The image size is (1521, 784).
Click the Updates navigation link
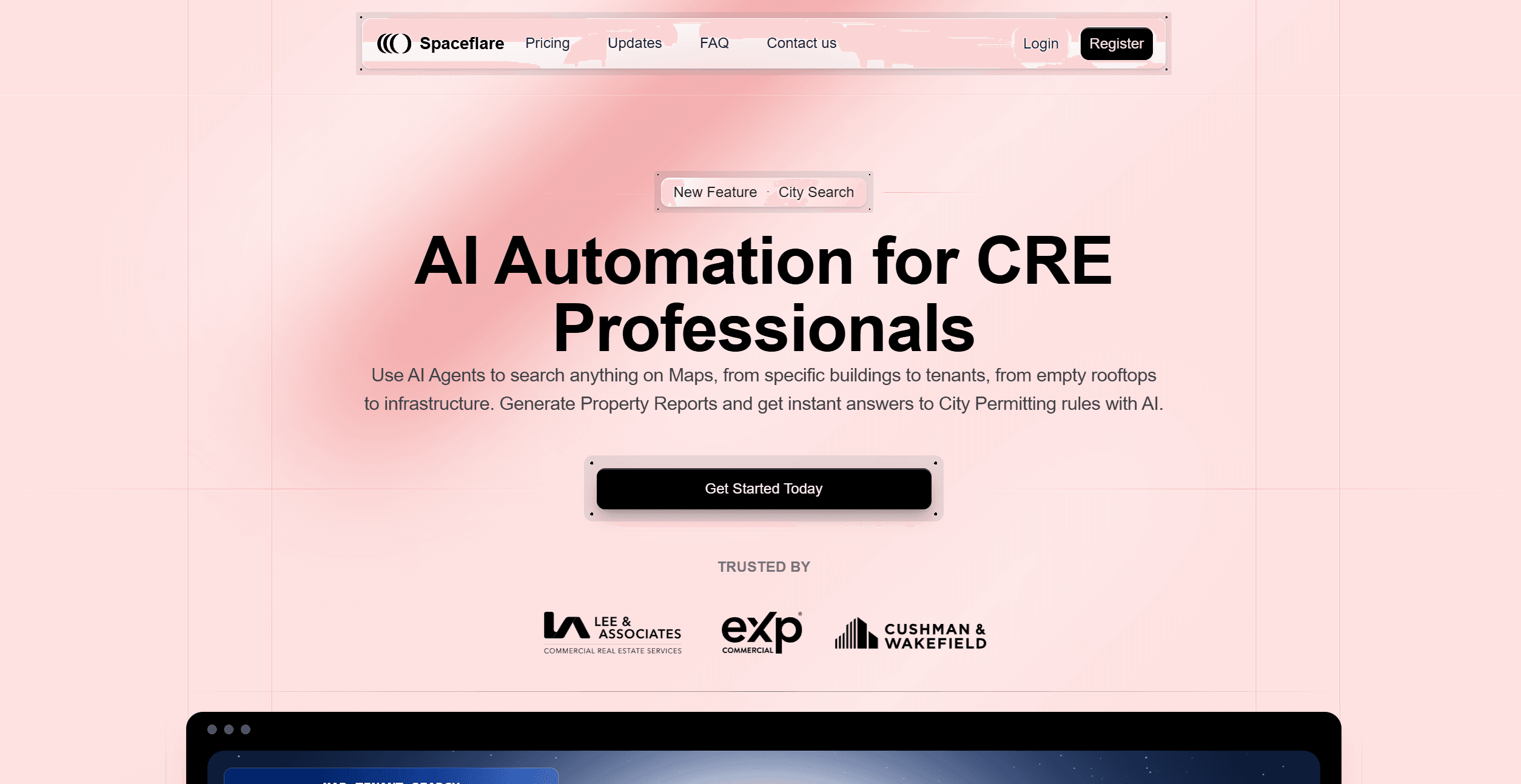(634, 43)
